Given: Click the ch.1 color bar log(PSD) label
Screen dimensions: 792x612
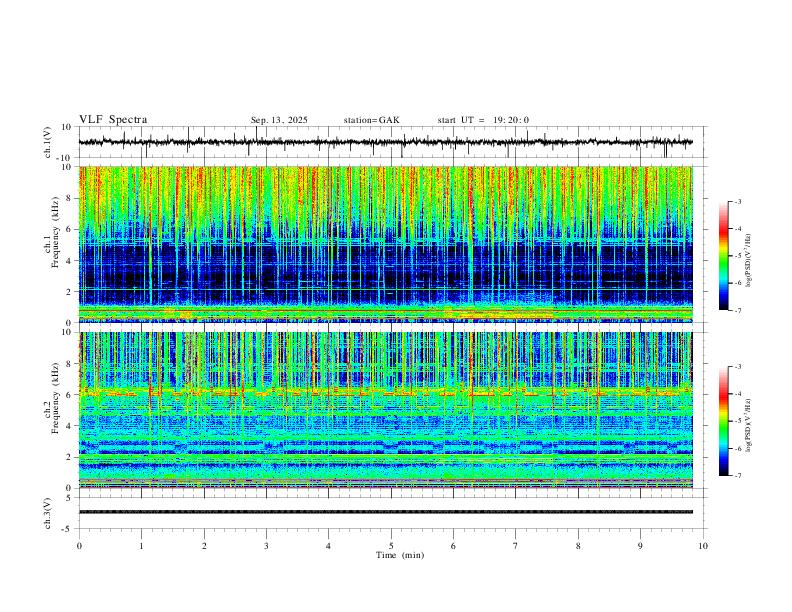Looking at the screenshot, I should pyautogui.click(x=748, y=261).
